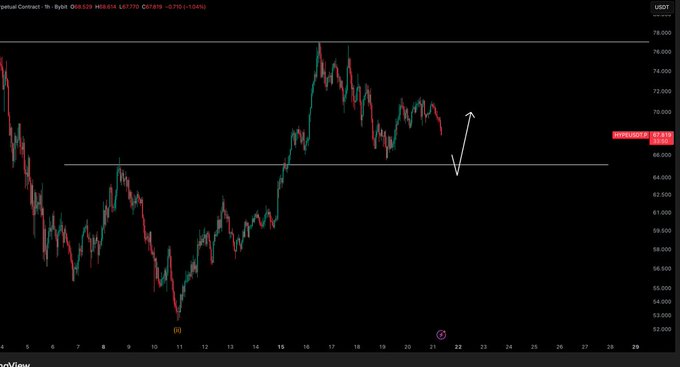Click the 55.000 price scale label
Screen dimensions: 680x367
pos(662,288)
